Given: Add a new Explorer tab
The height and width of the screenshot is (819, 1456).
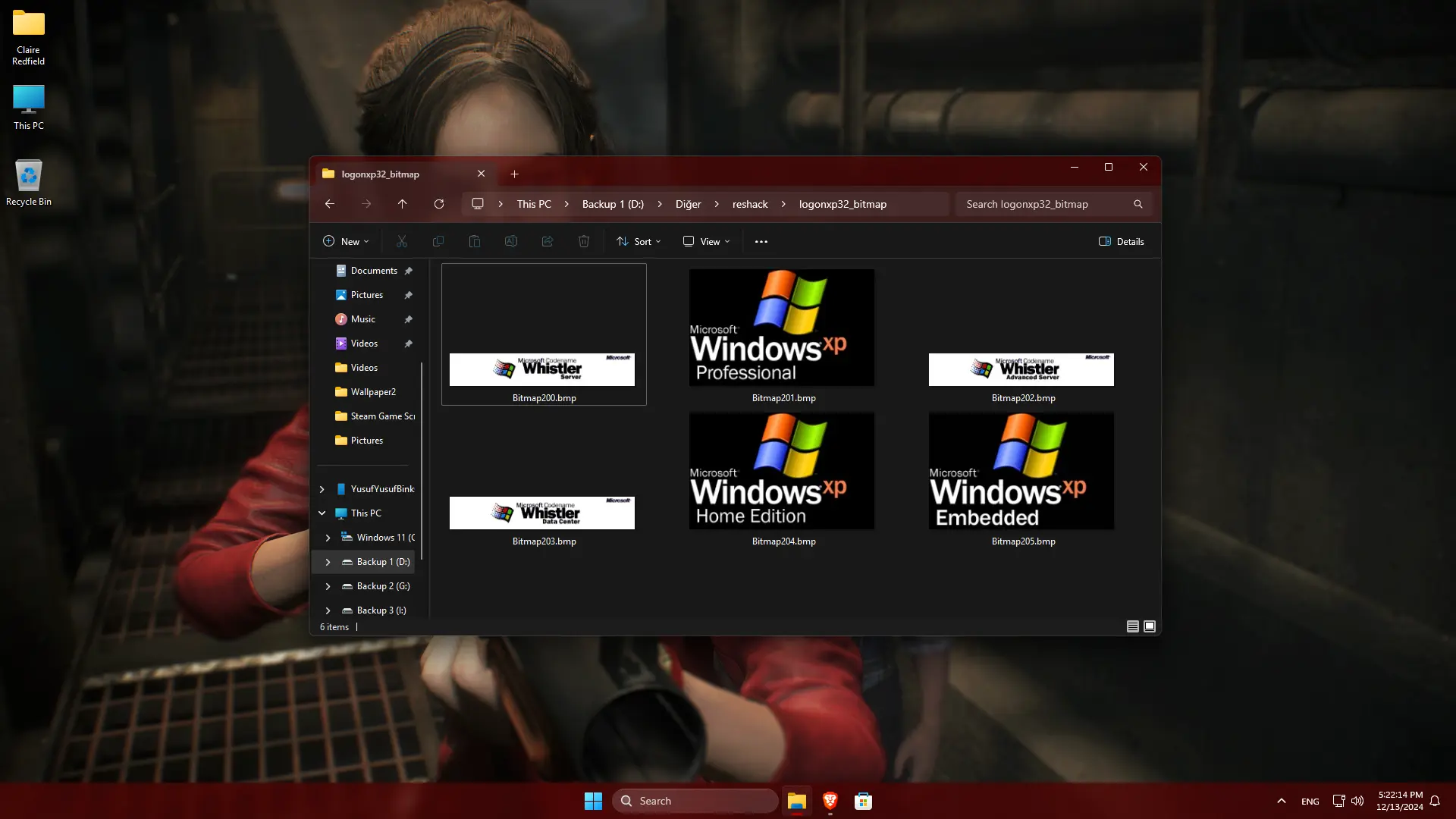Looking at the screenshot, I should click(515, 174).
